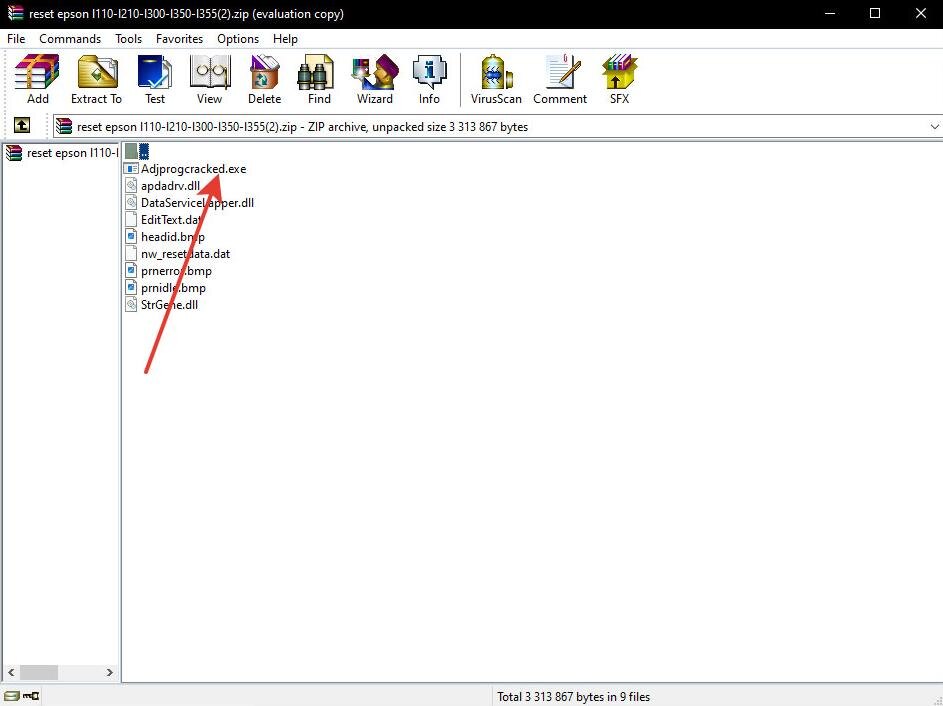Select Adjprogcracked.exe in the file list
The height and width of the screenshot is (706, 943).
click(x=193, y=168)
